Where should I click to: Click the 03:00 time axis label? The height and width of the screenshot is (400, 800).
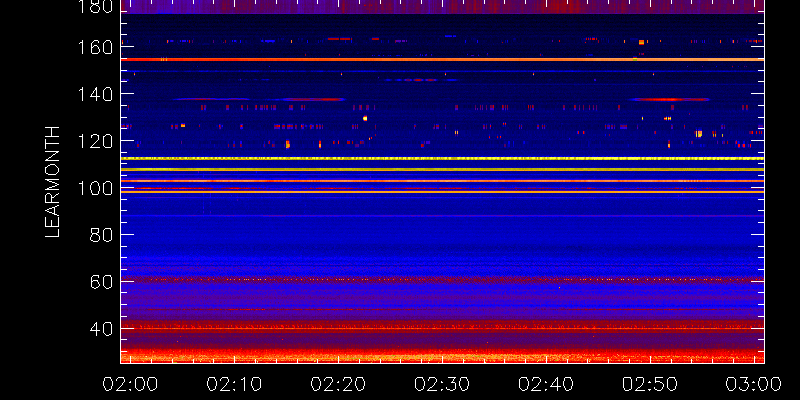754,384
